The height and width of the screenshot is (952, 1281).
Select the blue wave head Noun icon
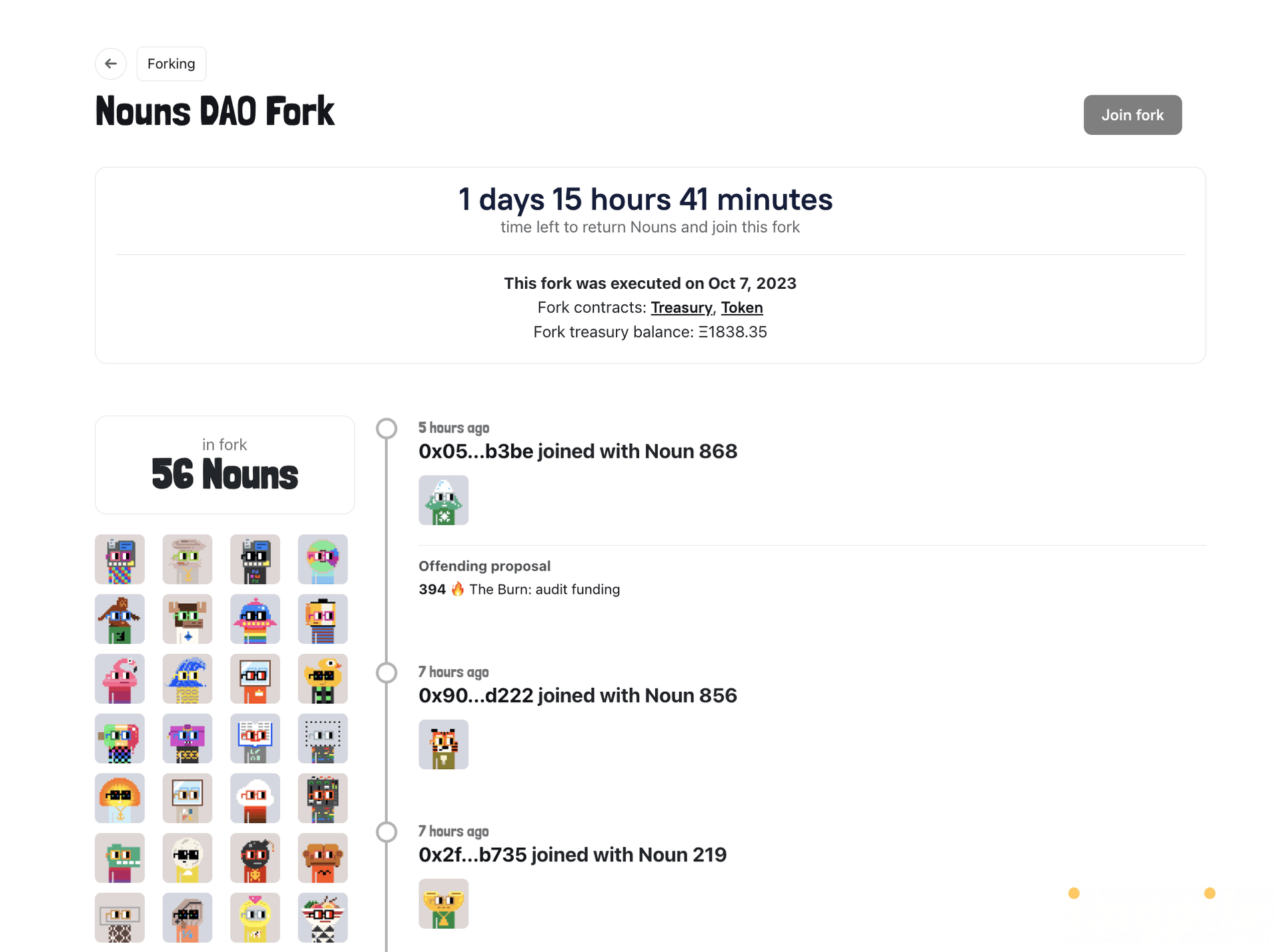[187, 679]
